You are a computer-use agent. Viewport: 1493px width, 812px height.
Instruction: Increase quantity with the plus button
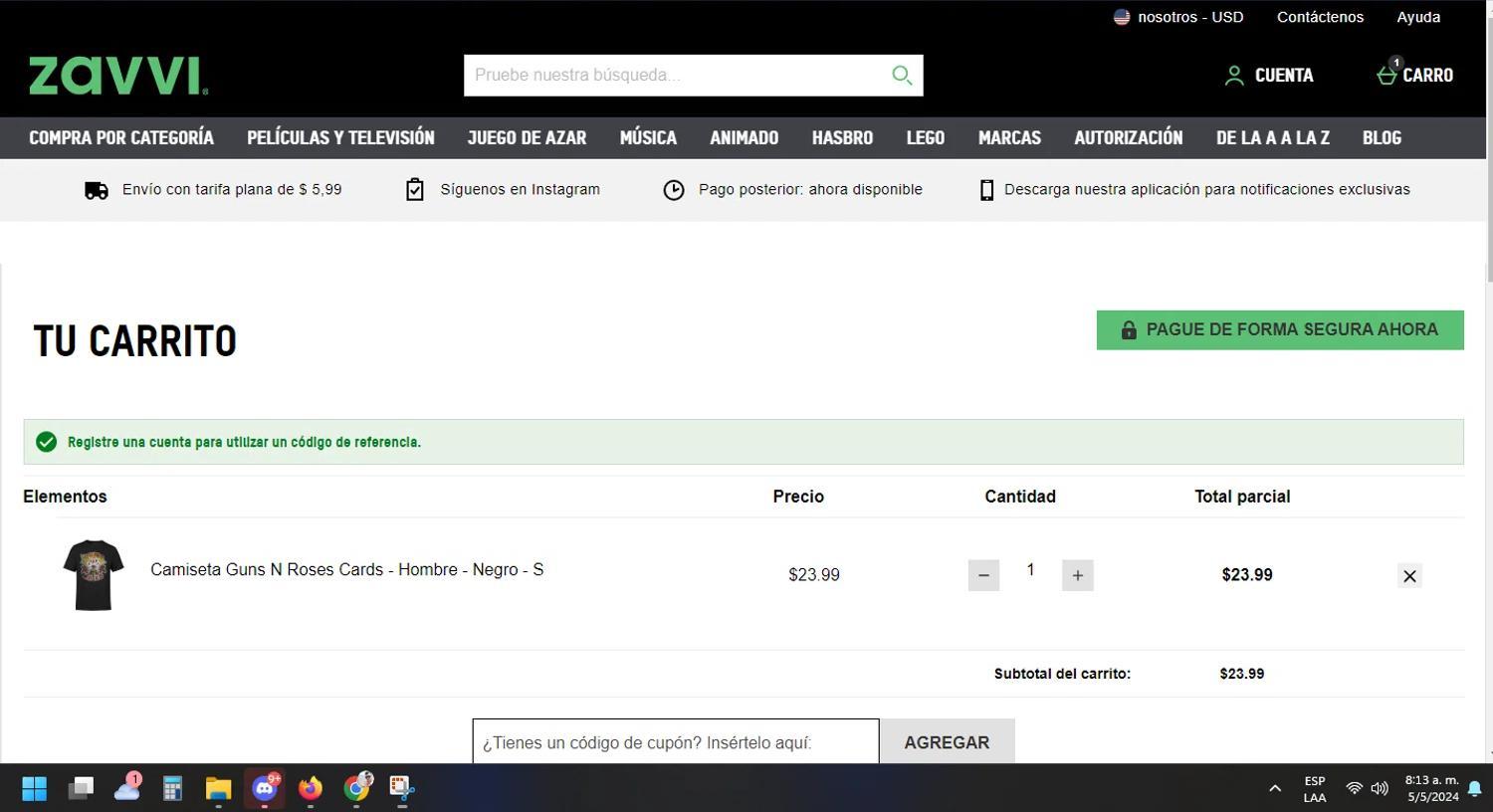(1077, 575)
